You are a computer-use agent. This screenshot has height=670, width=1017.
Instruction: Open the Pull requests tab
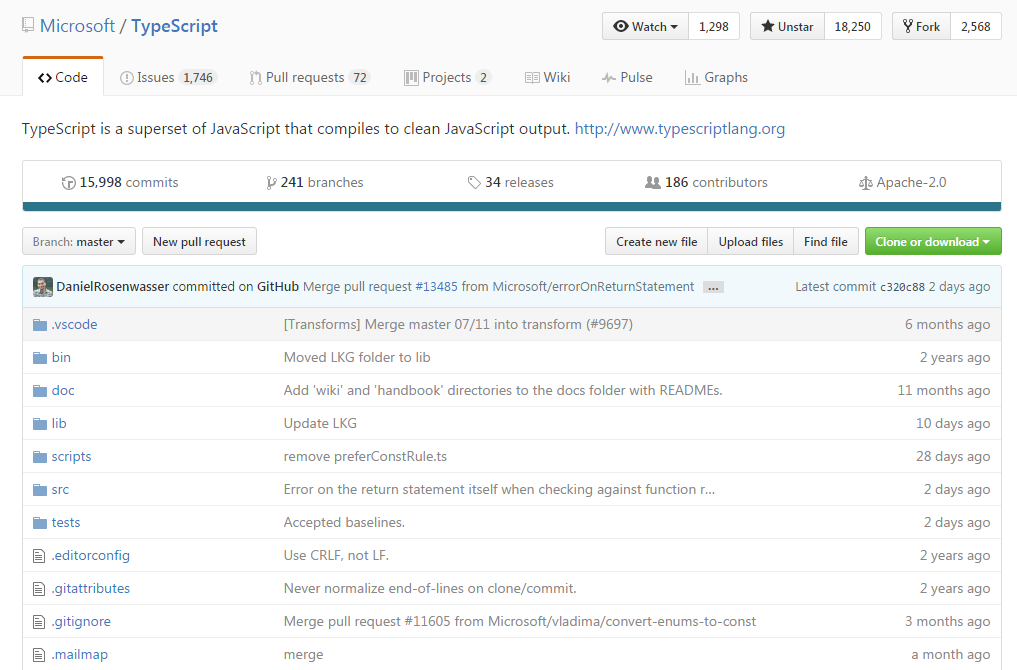310,77
